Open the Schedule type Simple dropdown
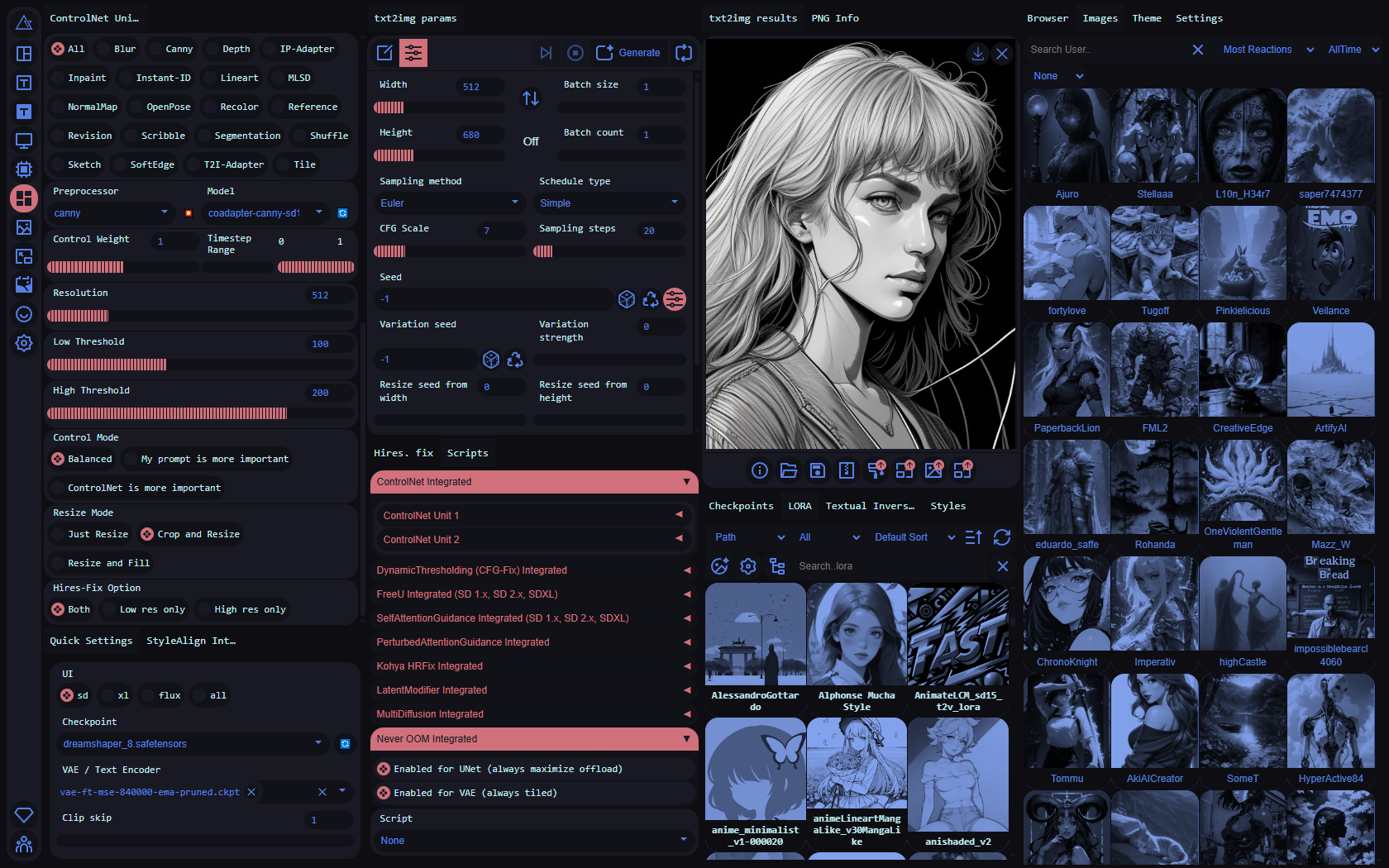This screenshot has width=1389, height=868. tap(609, 203)
